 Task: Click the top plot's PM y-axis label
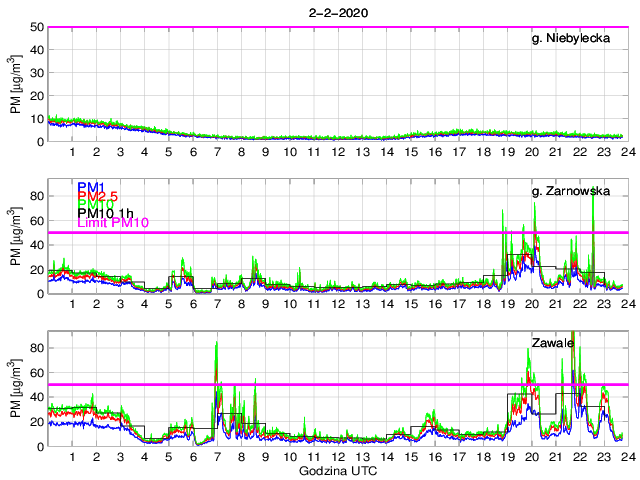coord(15,85)
